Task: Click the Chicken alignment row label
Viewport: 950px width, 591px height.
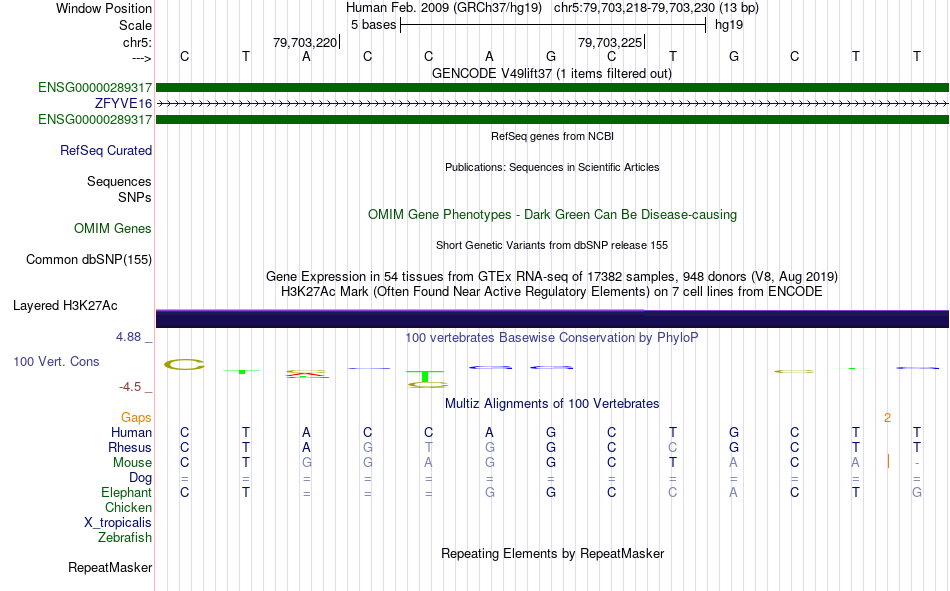Action: click(128, 507)
